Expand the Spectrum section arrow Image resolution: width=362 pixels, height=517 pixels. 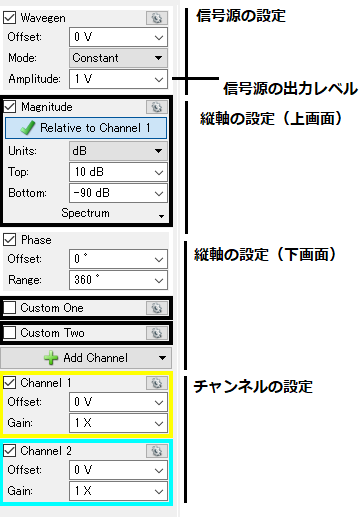(162, 216)
